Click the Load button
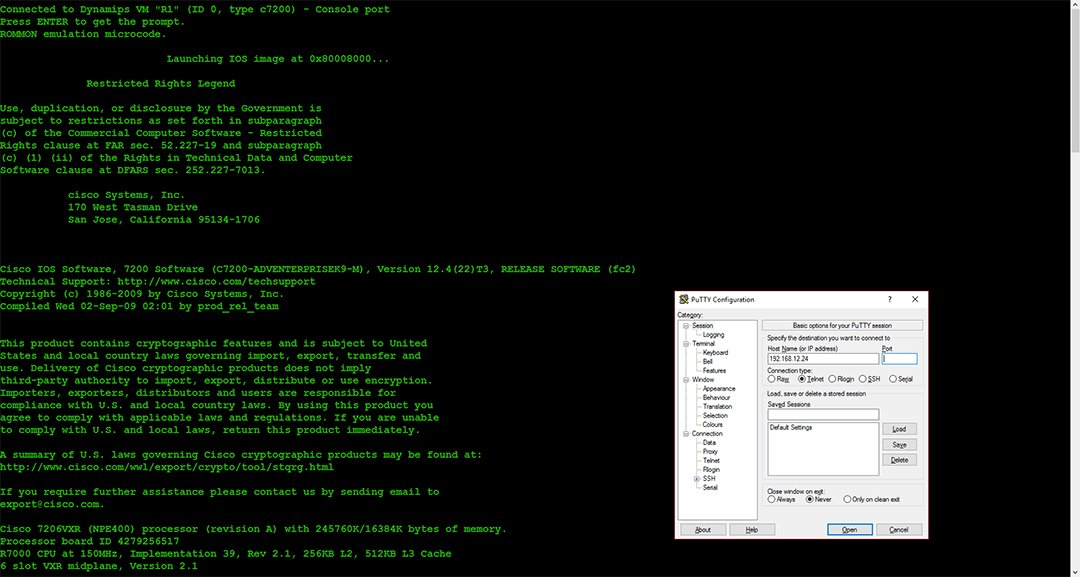 pyautogui.click(x=900, y=429)
